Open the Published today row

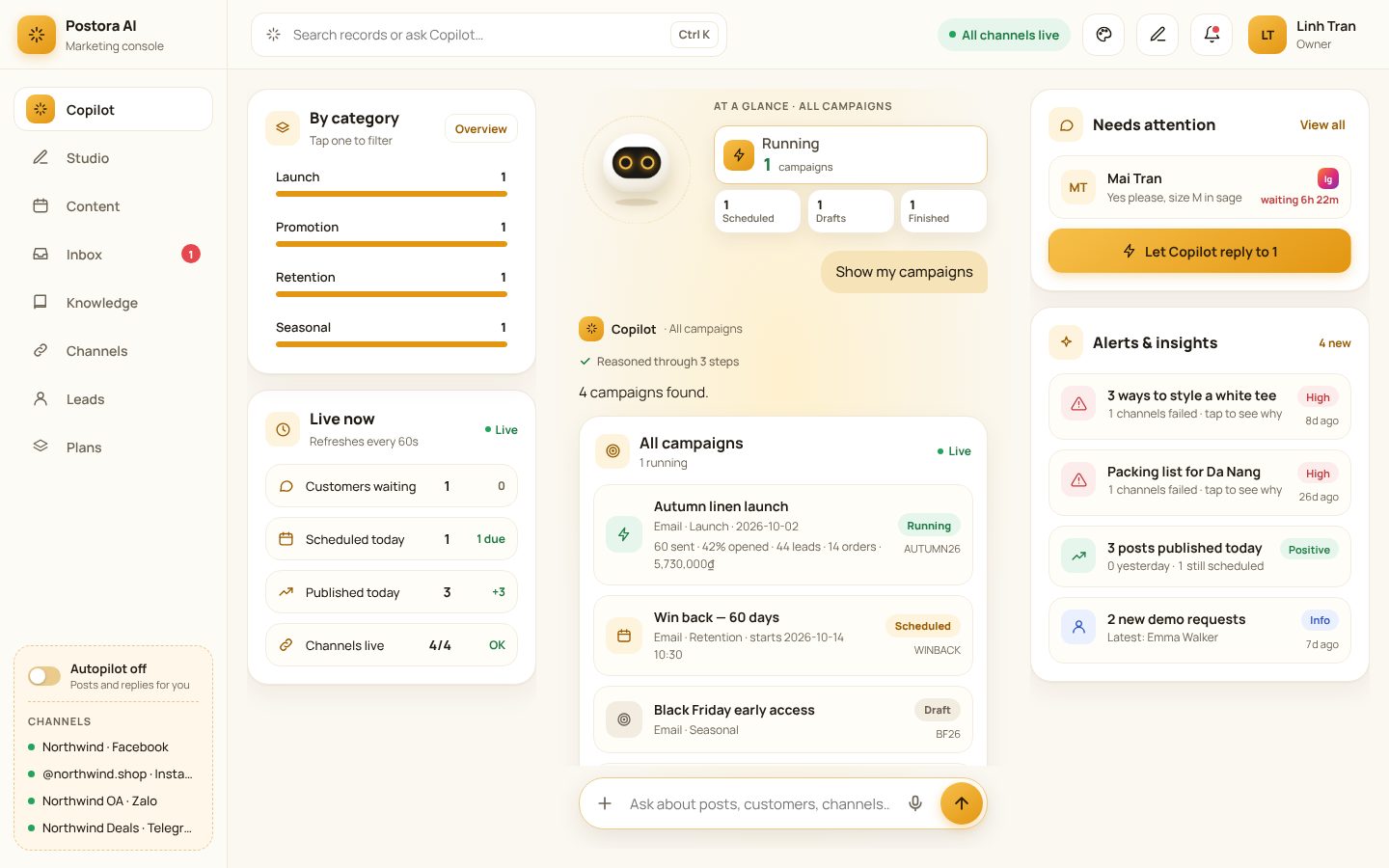(391, 592)
